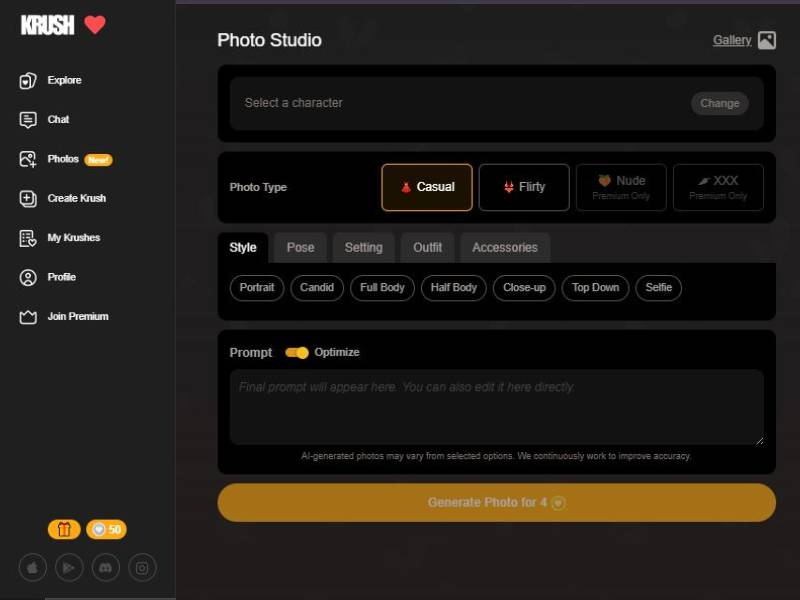
Task: Select the Flirty photo type
Action: [524, 187]
